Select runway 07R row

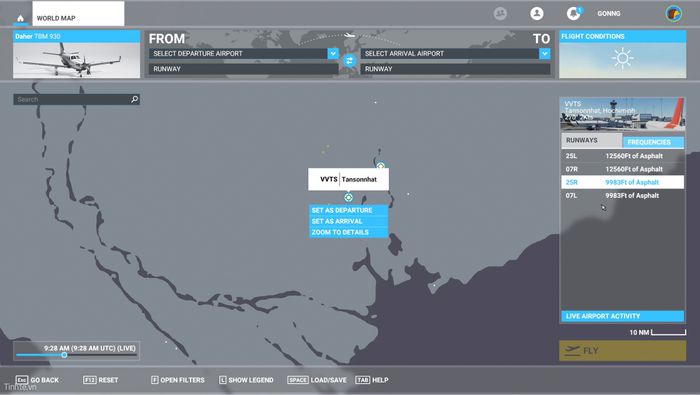coord(622,169)
